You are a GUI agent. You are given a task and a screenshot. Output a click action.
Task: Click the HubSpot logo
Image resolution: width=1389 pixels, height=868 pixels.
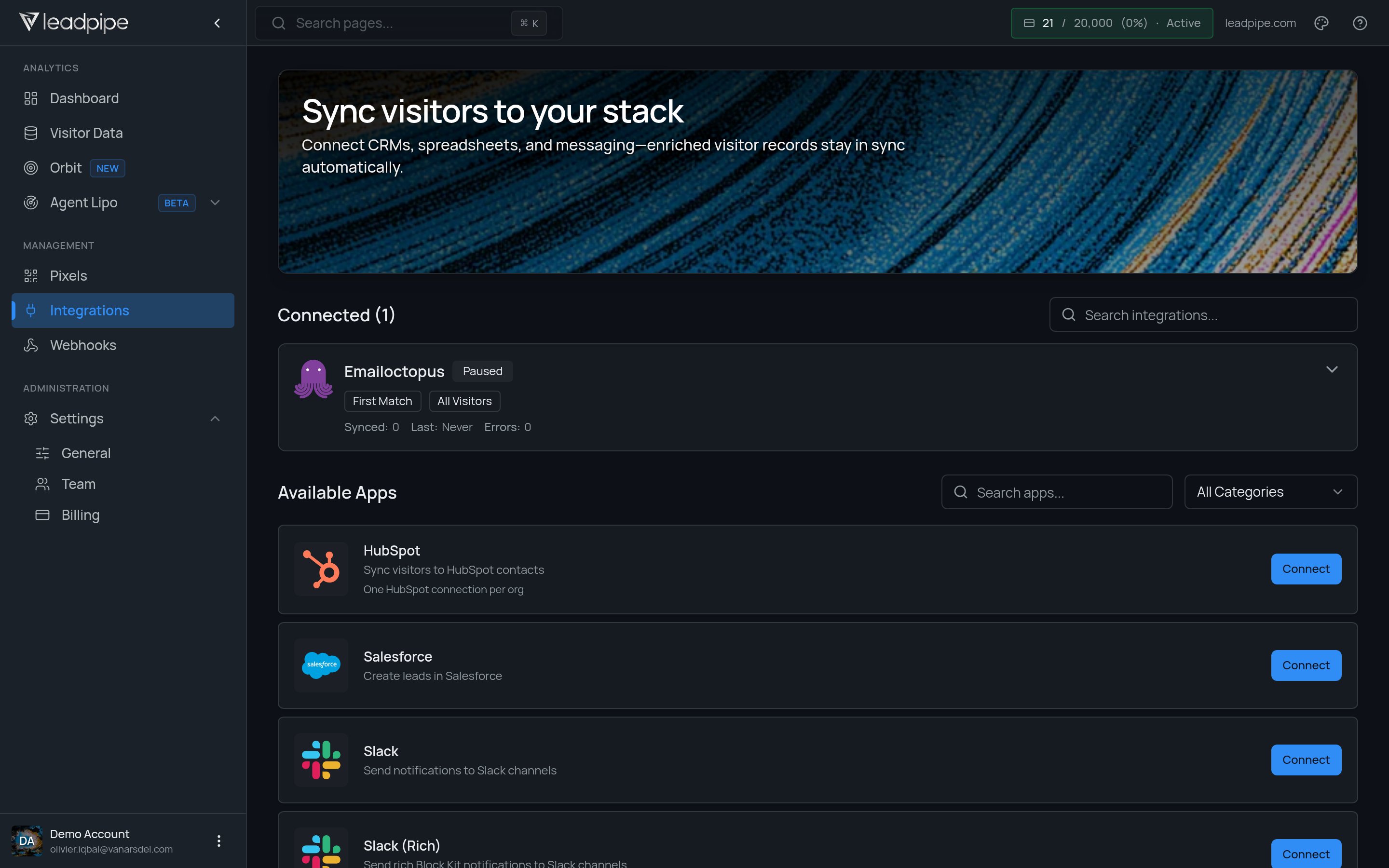point(321,569)
